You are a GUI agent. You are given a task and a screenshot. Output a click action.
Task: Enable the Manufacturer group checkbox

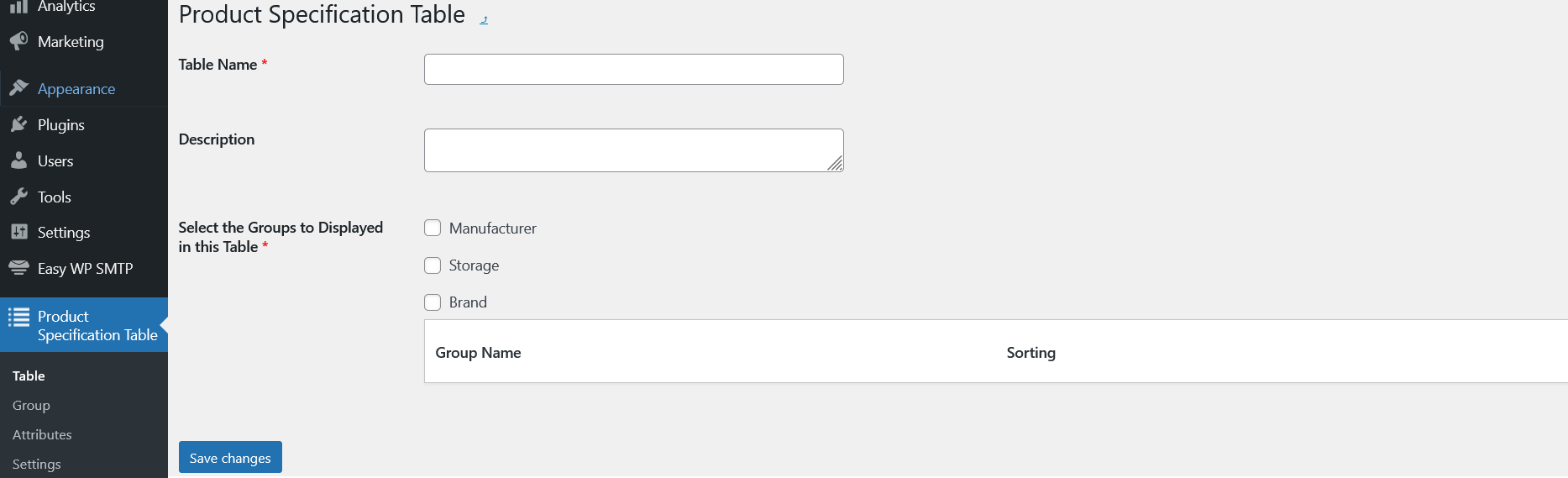point(433,228)
